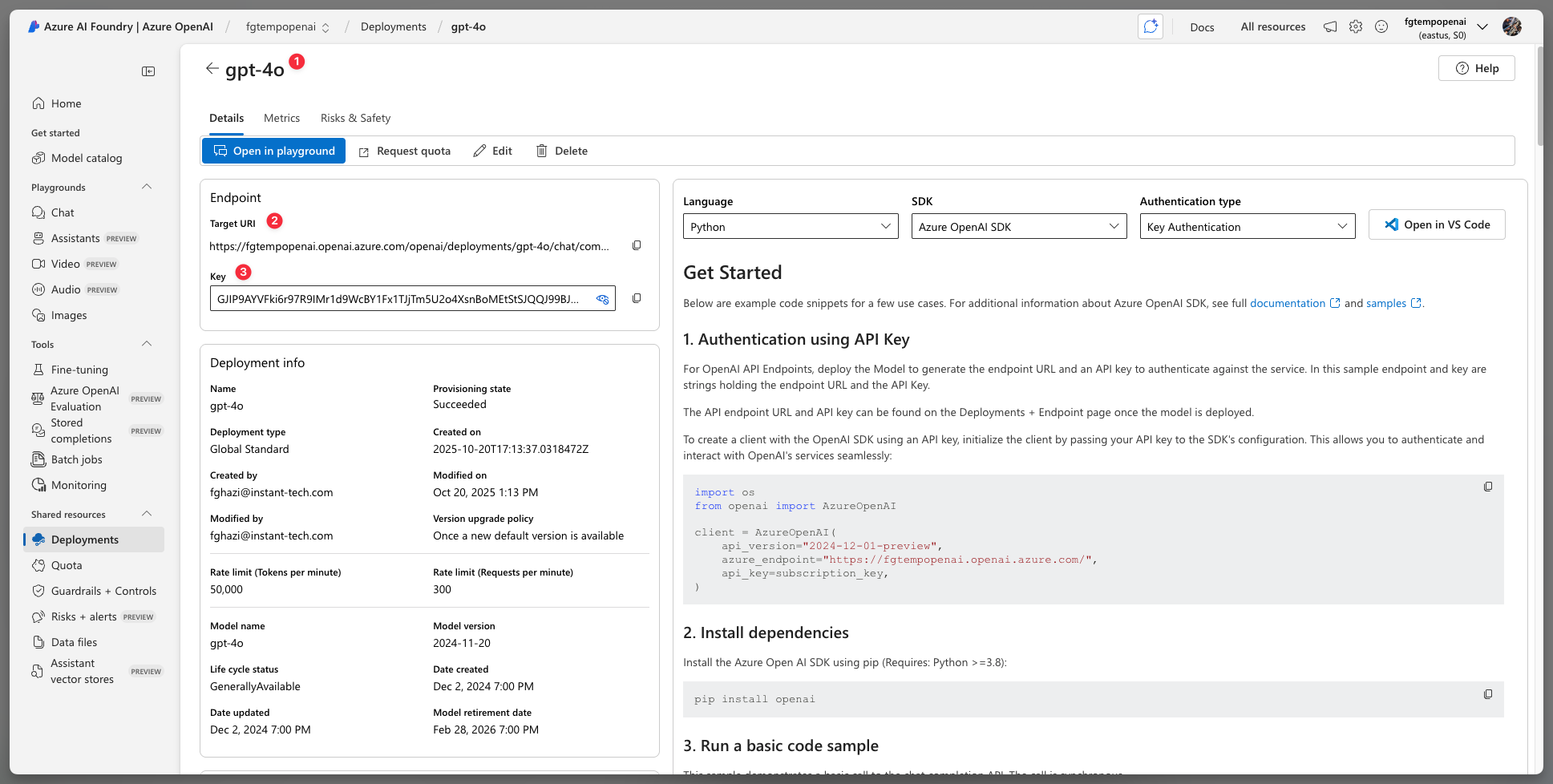
Task: Toggle key visibility eye icon
Action: 602,299
